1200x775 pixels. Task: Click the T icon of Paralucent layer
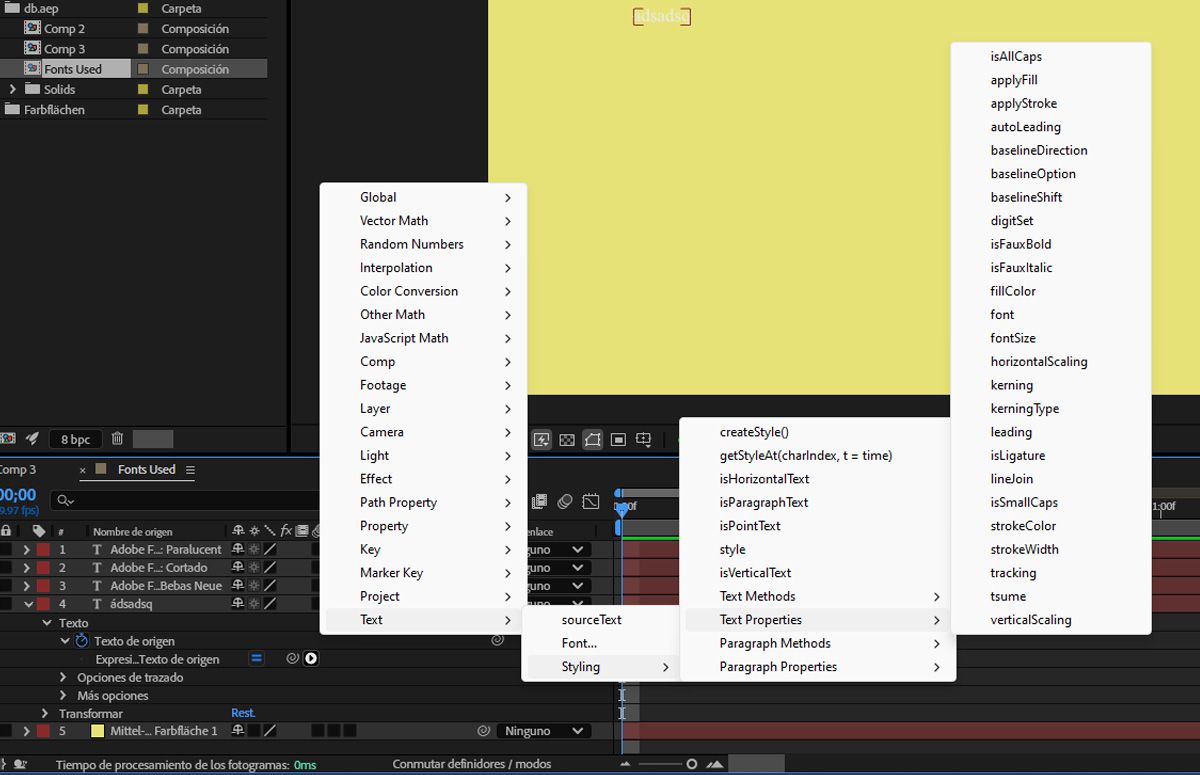(97, 550)
